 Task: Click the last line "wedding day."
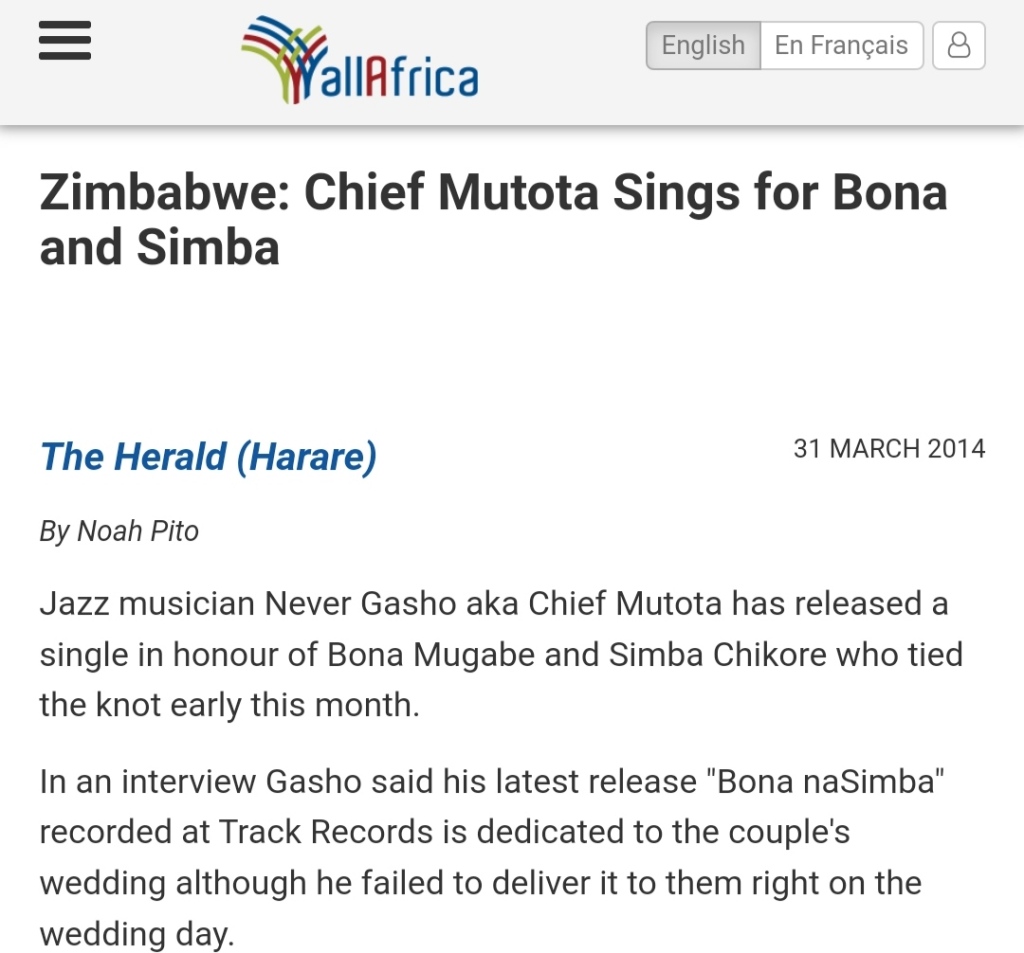136,934
